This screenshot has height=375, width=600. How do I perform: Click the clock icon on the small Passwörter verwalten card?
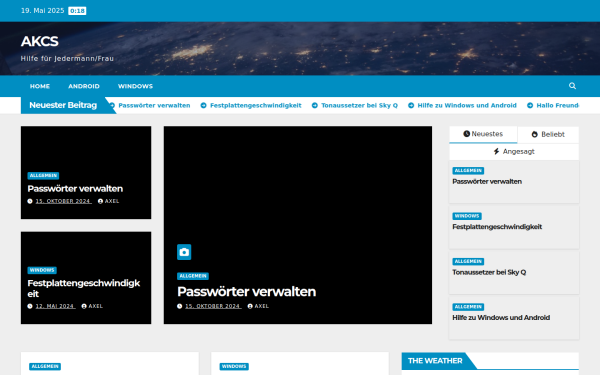[x=30, y=201]
